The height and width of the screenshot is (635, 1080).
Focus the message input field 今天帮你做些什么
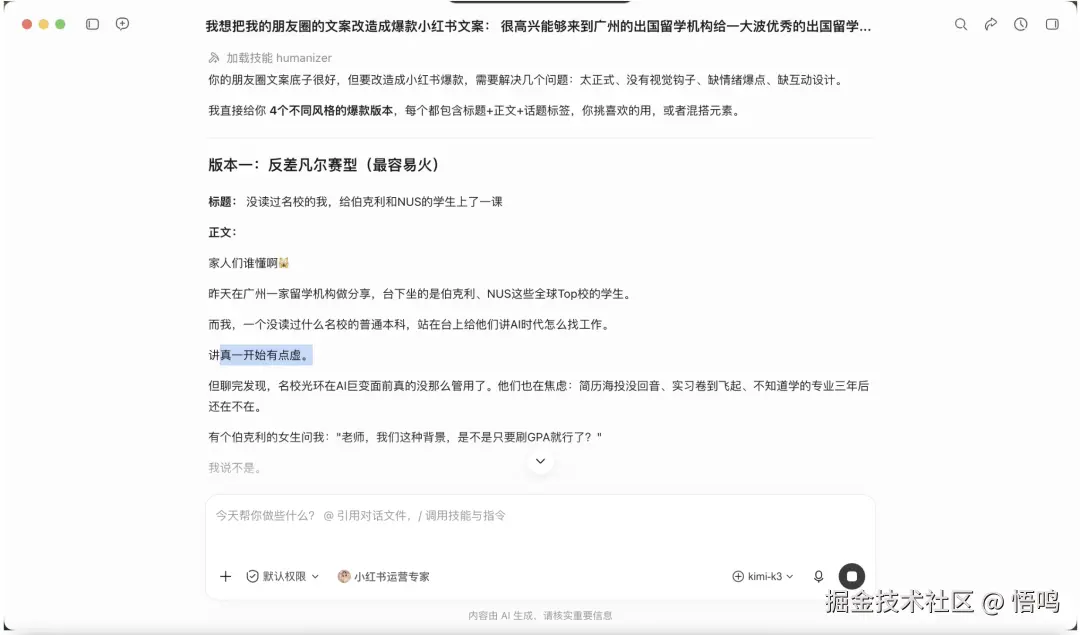[540, 515]
